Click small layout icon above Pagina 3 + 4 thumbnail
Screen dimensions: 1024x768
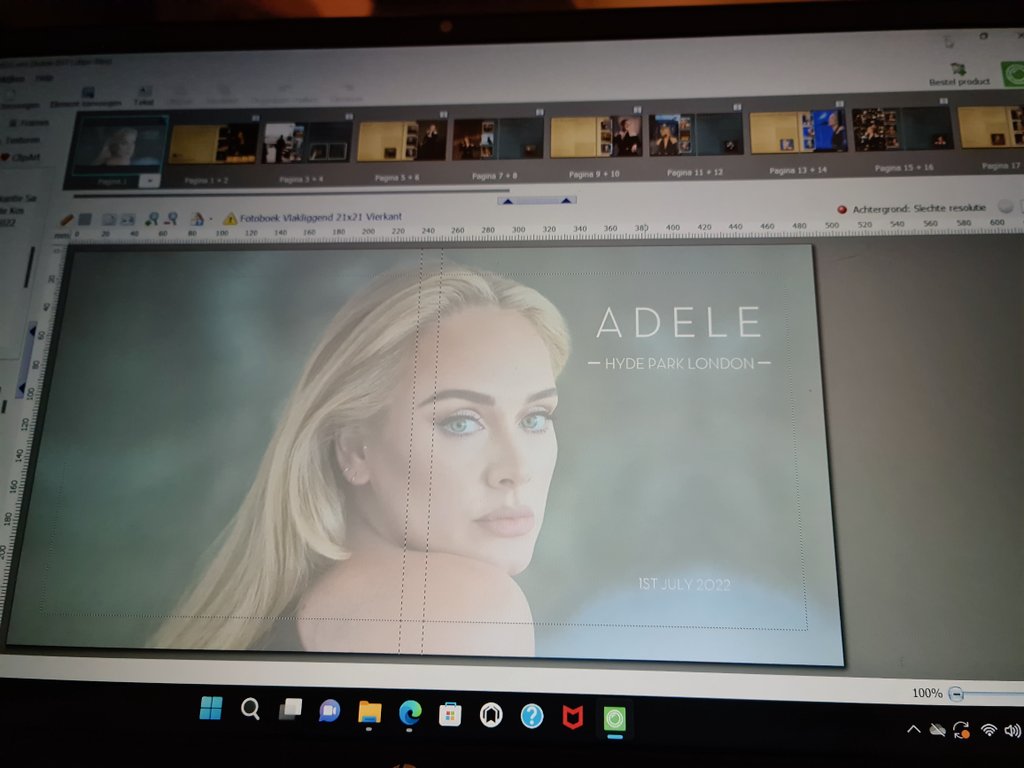tap(349, 116)
